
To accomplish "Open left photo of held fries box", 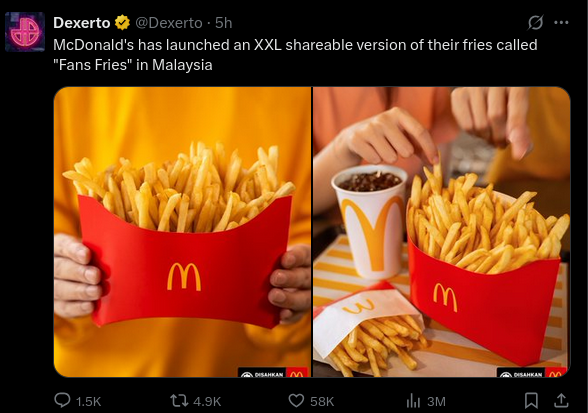I will (182, 232).
